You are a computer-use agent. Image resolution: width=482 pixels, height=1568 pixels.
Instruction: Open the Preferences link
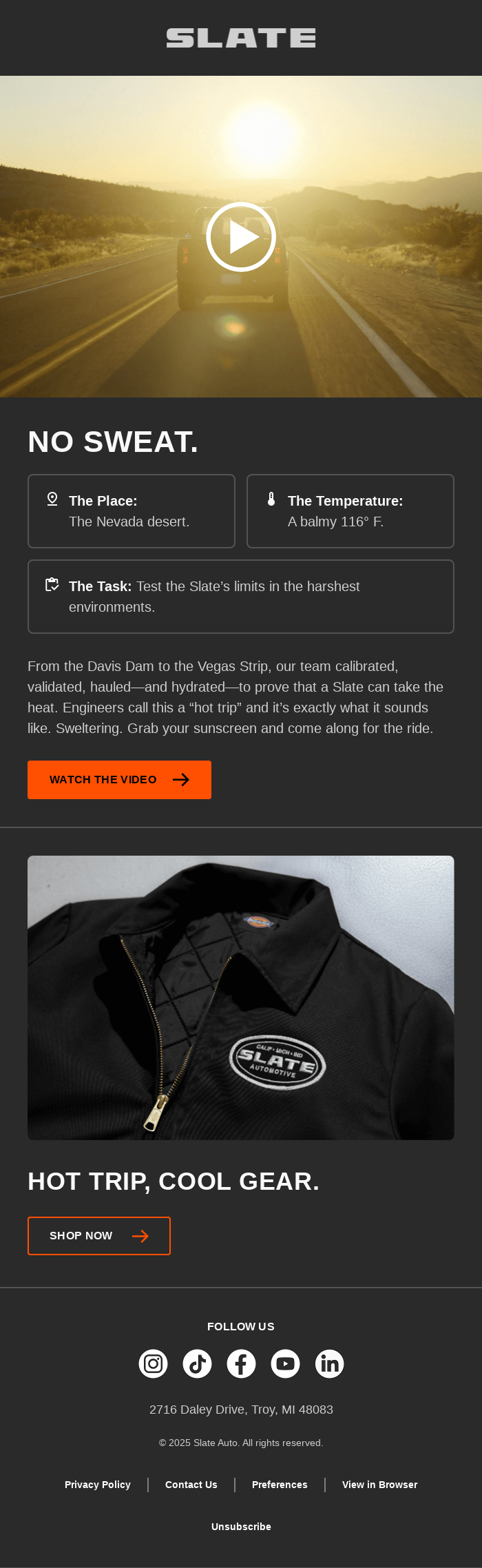coord(280,1485)
